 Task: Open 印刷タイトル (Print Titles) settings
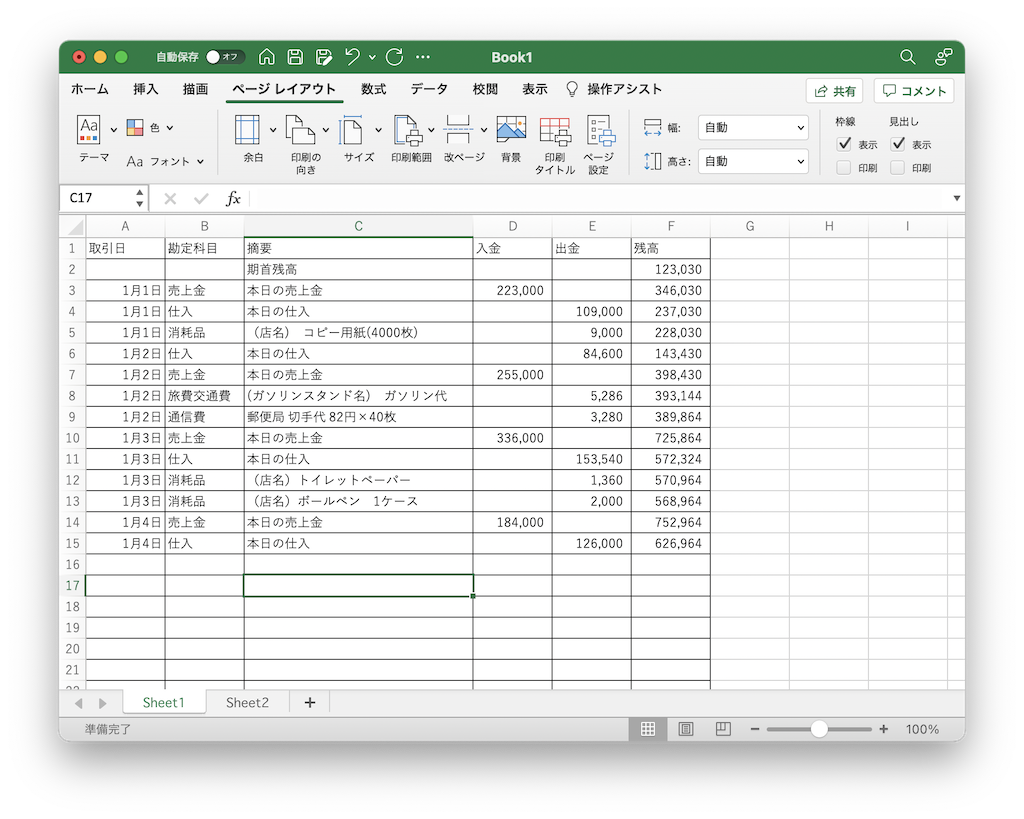coord(554,131)
